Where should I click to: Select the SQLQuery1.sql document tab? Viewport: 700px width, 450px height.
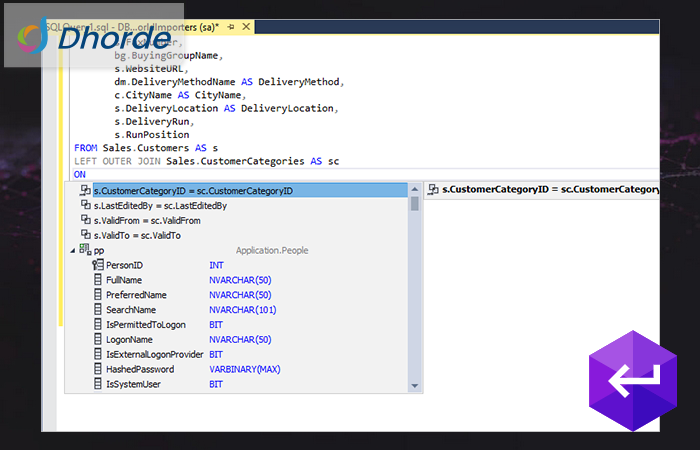[x=150, y=26]
